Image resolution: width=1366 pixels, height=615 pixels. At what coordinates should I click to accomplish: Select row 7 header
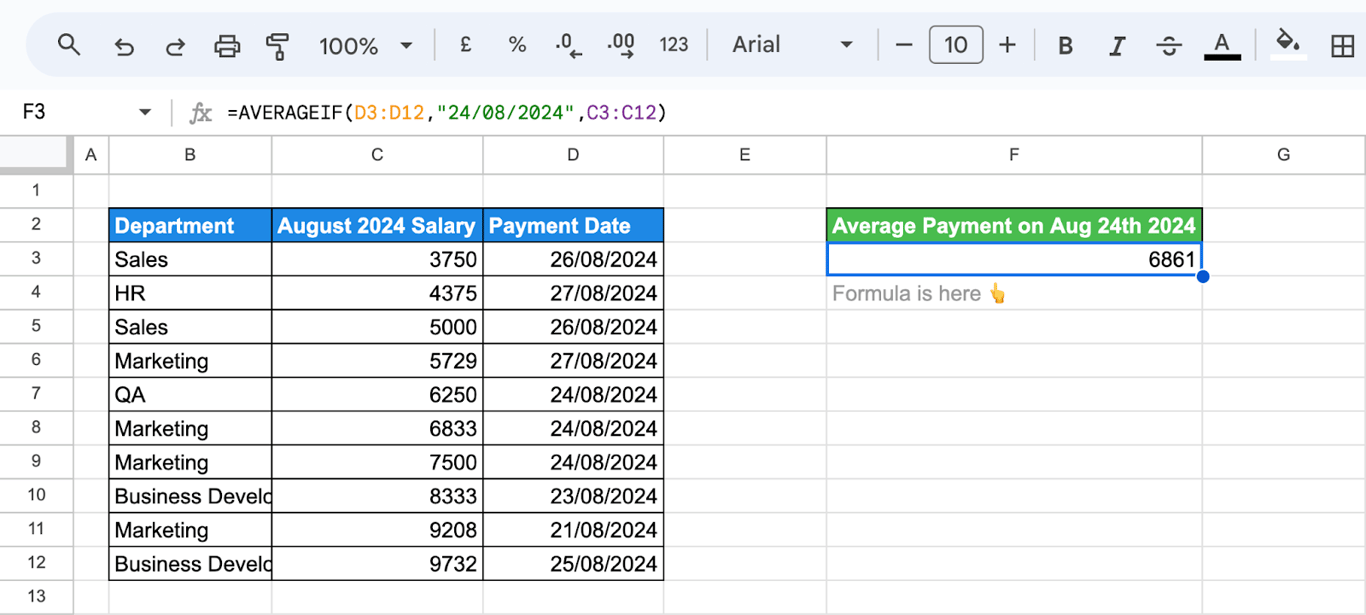tap(36, 394)
